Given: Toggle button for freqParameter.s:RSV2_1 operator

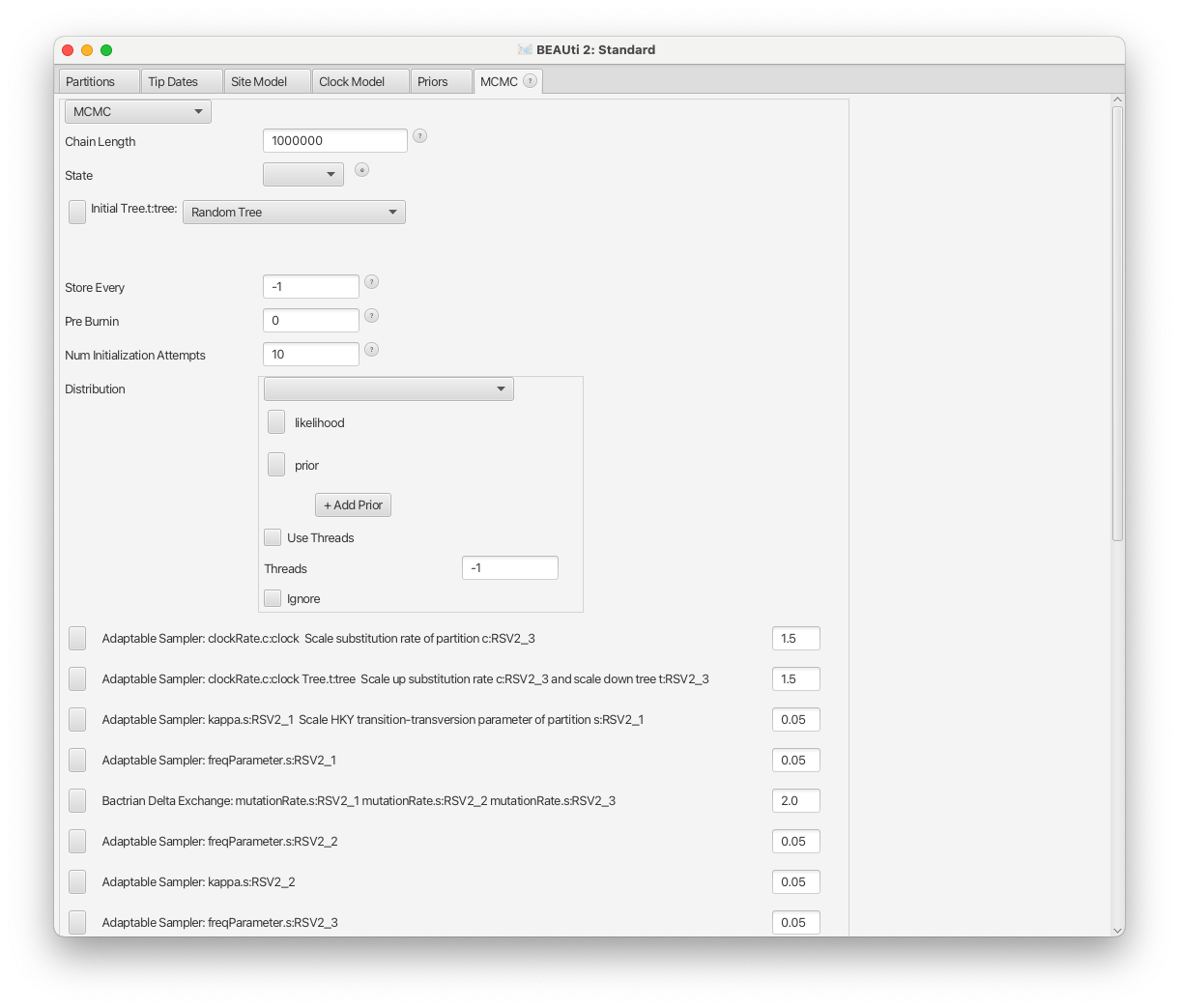Looking at the screenshot, I should (x=77, y=761).
